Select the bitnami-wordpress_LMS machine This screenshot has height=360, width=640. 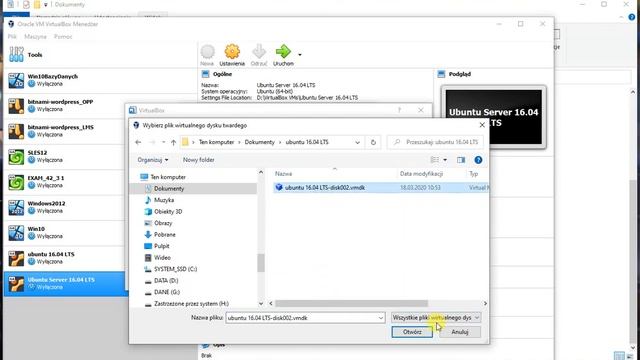pyautogui.click(x=65, y=131)
